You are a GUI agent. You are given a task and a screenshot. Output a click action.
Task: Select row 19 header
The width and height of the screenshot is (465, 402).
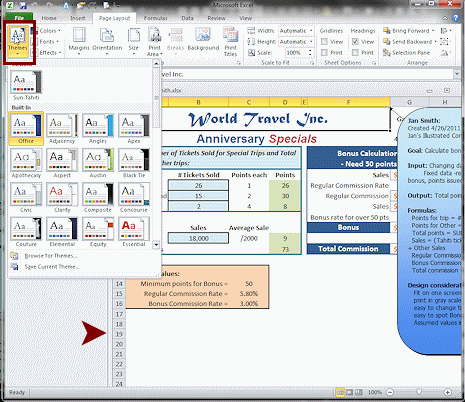[119, 334]
